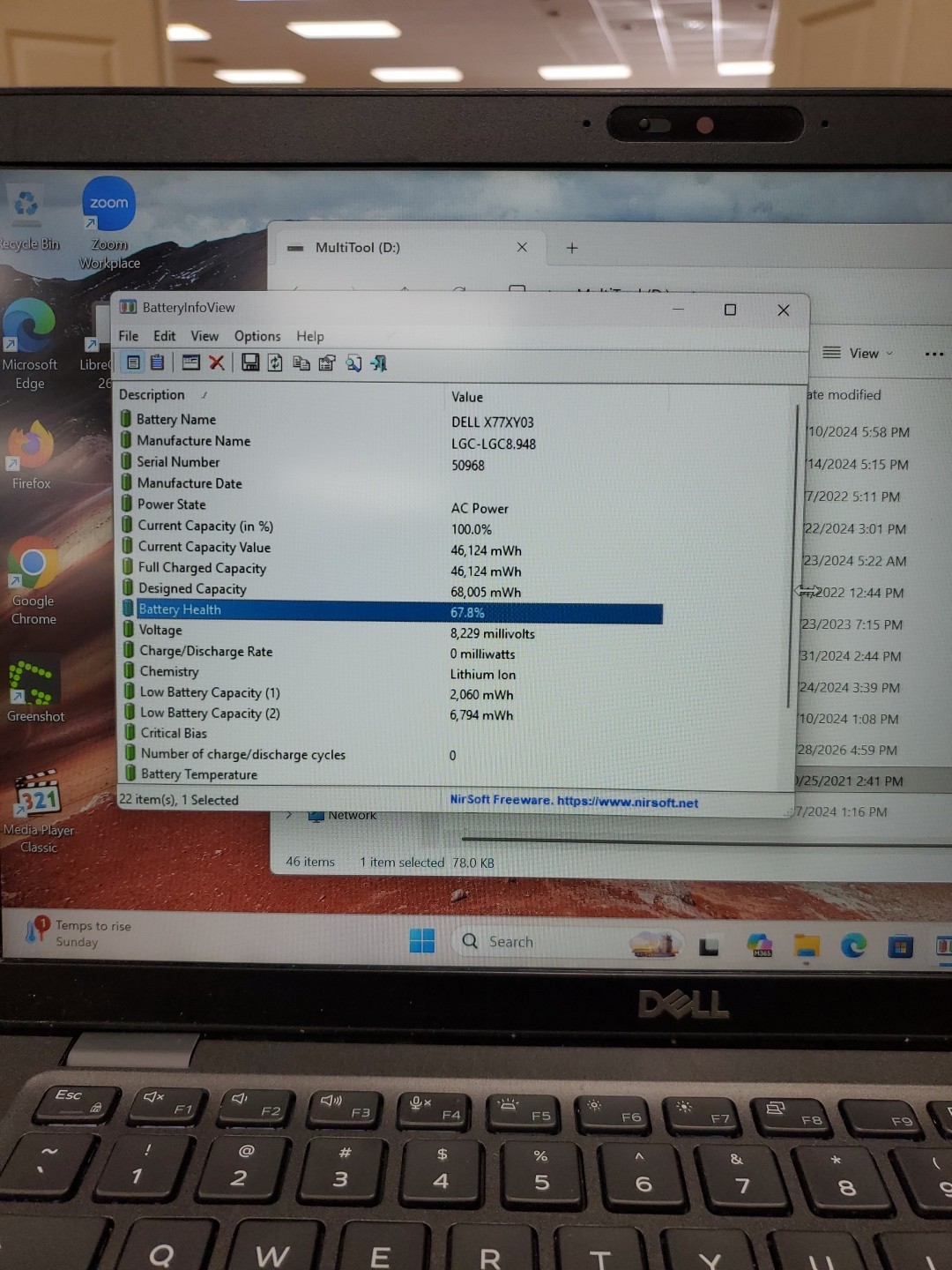Open the Firefox desktop shortcut
This screenshot has width=952, height=1270.
31,456
